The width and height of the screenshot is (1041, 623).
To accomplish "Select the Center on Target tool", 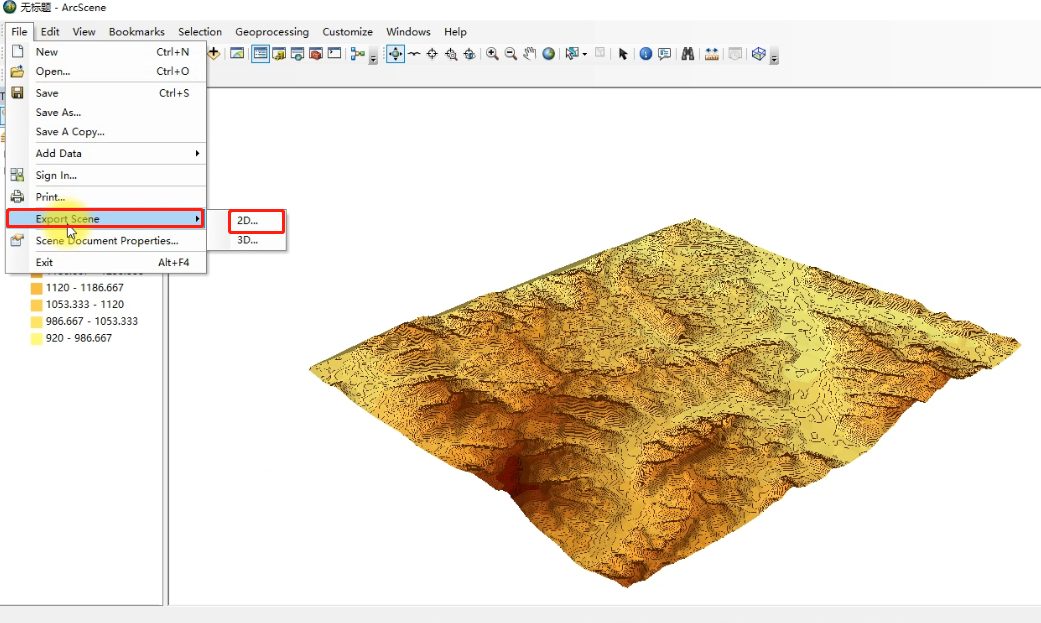I will 430,54.
